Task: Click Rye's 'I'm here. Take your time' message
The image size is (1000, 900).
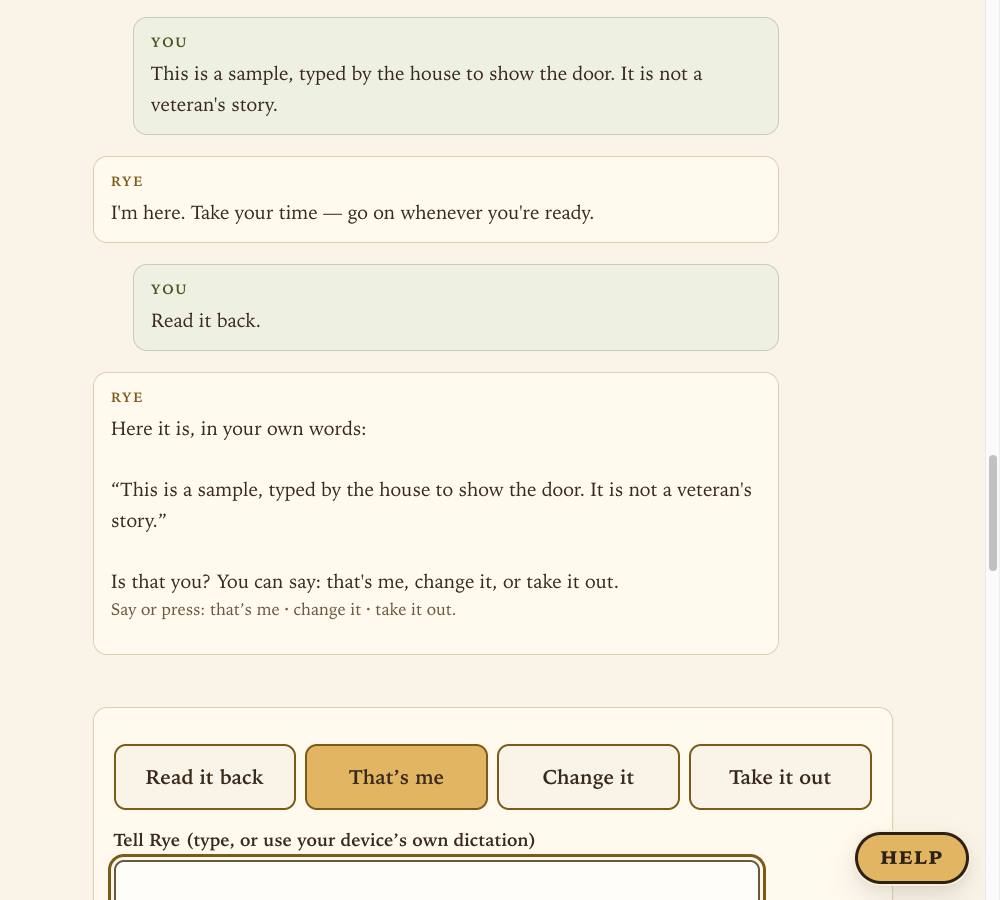Action: [x=436, y=200]
